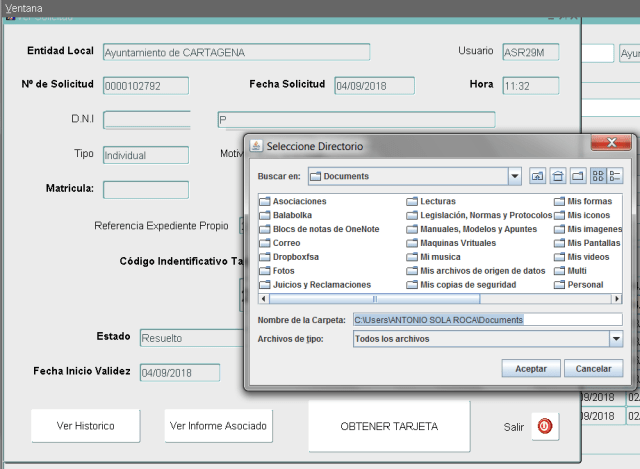Go up one folder level icon

[x=537, y=176]
